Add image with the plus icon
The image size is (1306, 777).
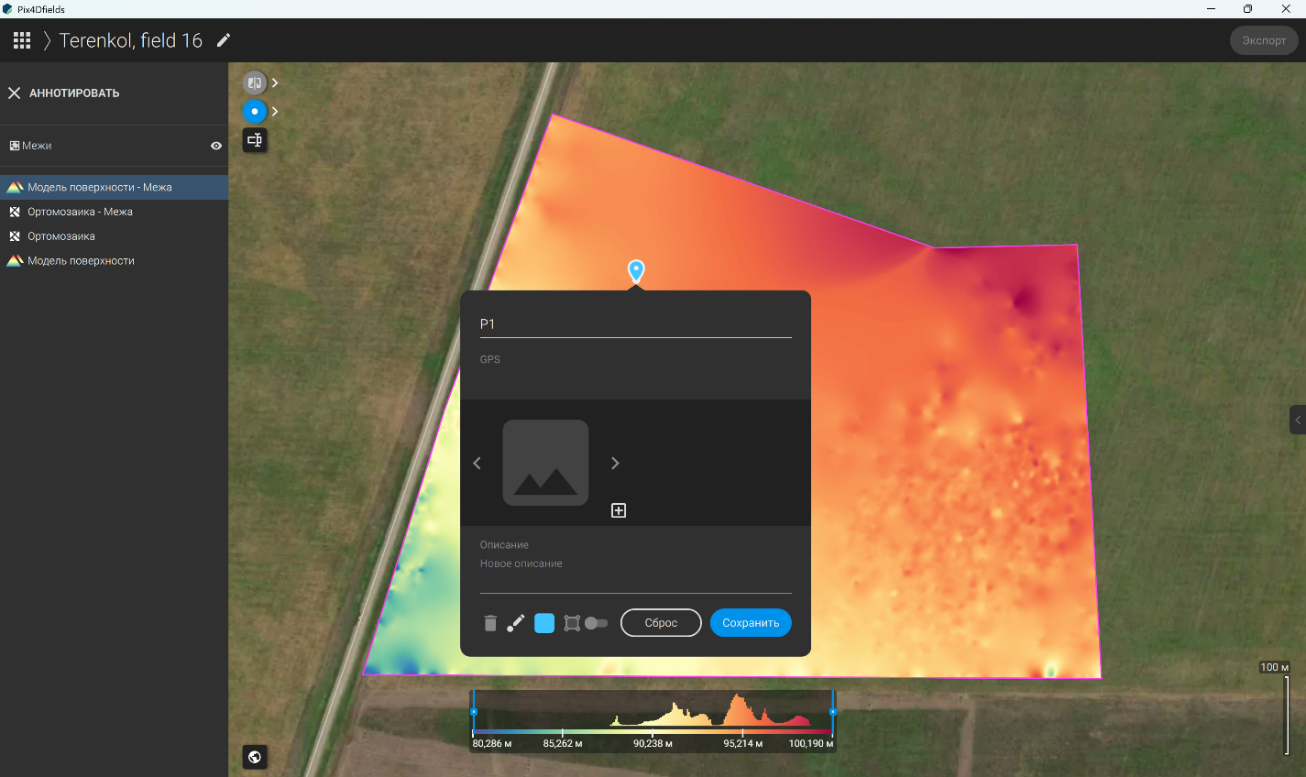coord(618,511)
